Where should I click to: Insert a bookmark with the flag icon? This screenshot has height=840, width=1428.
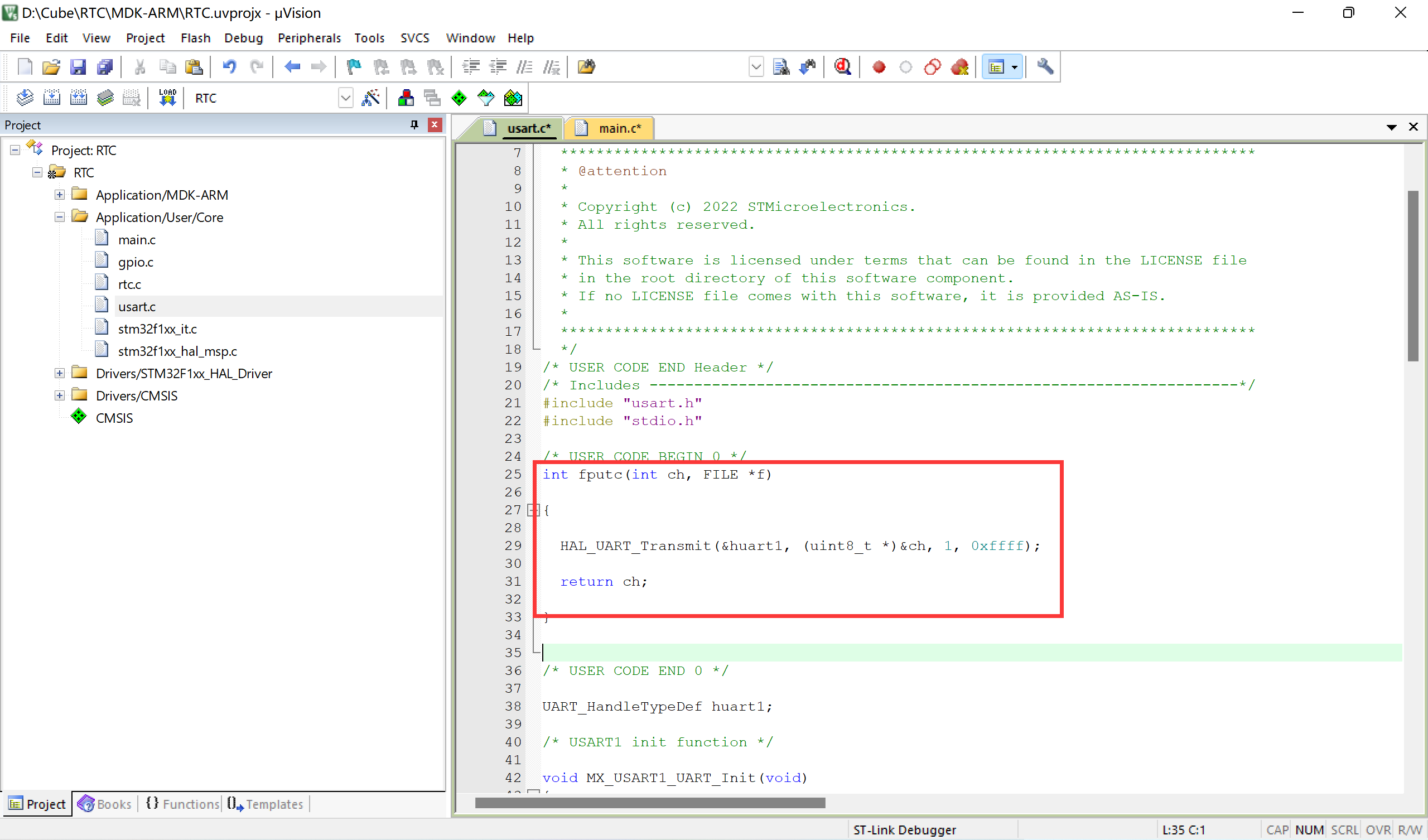coord(354,67)
